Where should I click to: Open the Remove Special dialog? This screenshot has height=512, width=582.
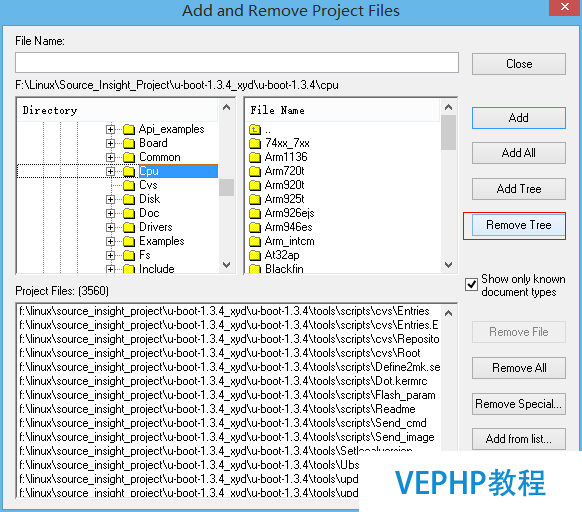coord(519,404)
